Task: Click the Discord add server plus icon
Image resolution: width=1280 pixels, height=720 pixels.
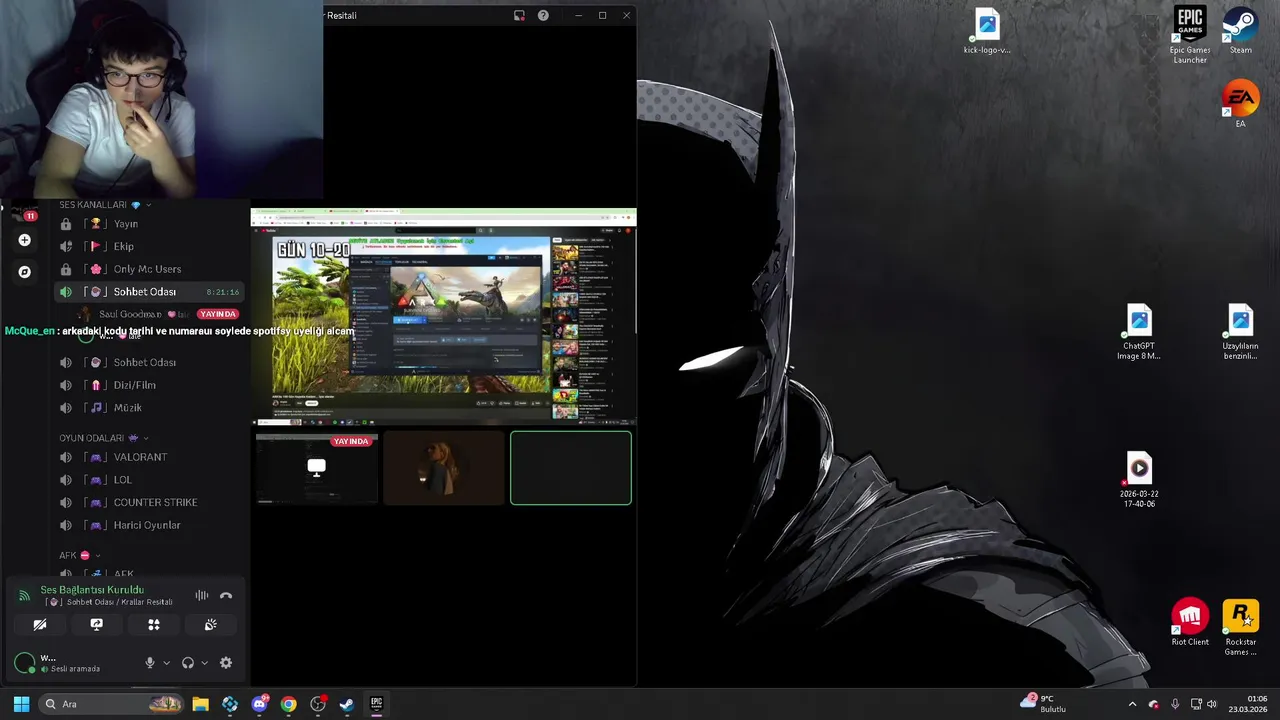Action: point(24,240)
